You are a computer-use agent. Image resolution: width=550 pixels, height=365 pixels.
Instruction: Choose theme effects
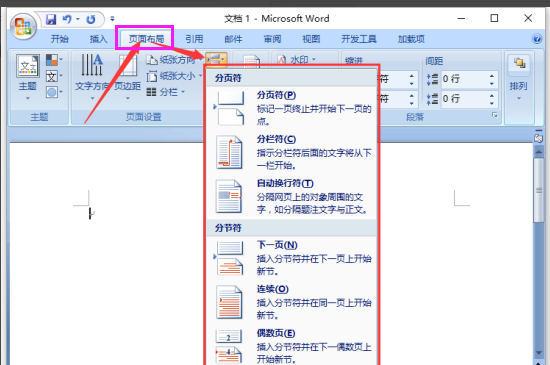point(54,93)
